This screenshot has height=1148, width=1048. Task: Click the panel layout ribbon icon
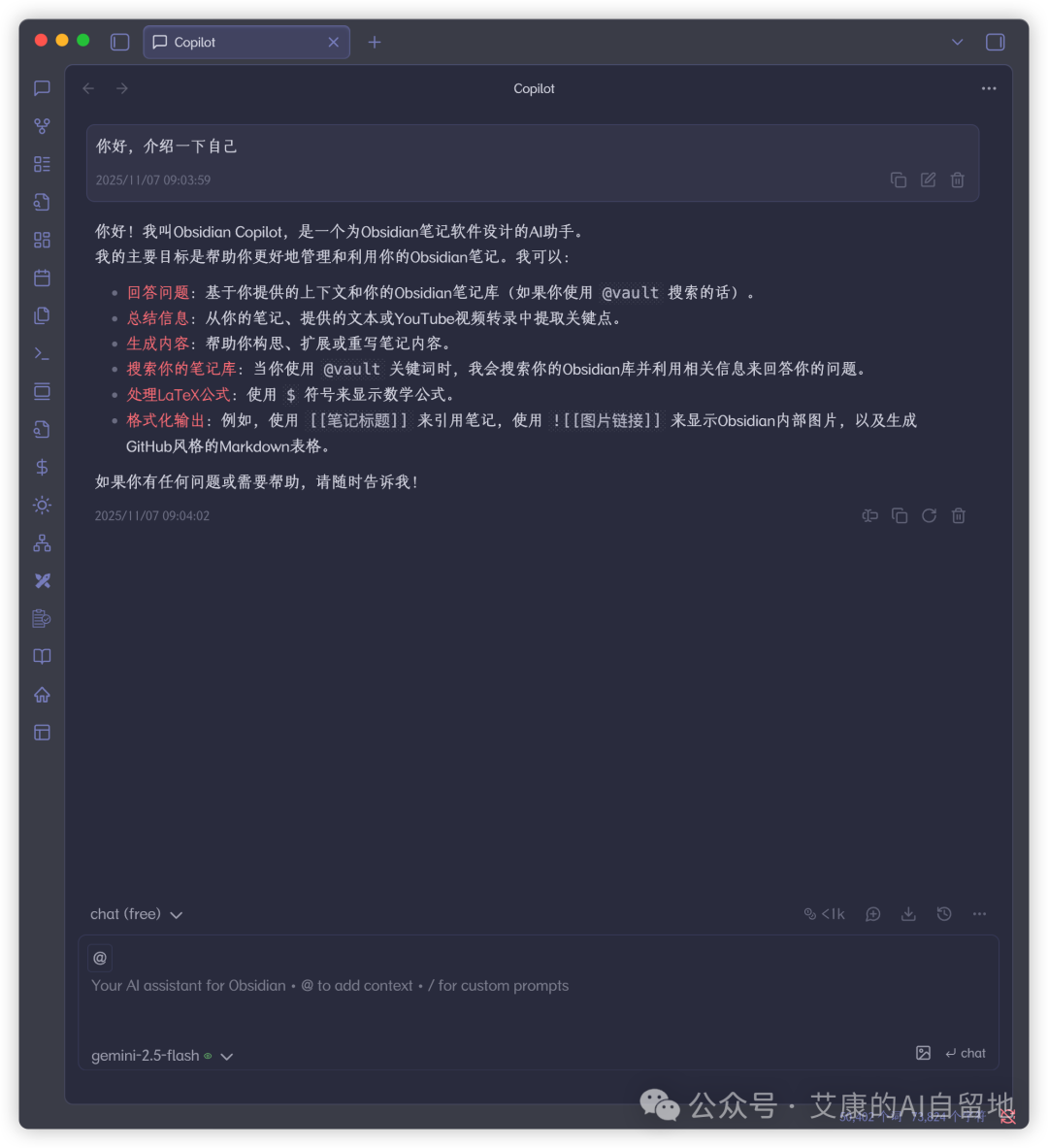(42, 733)
